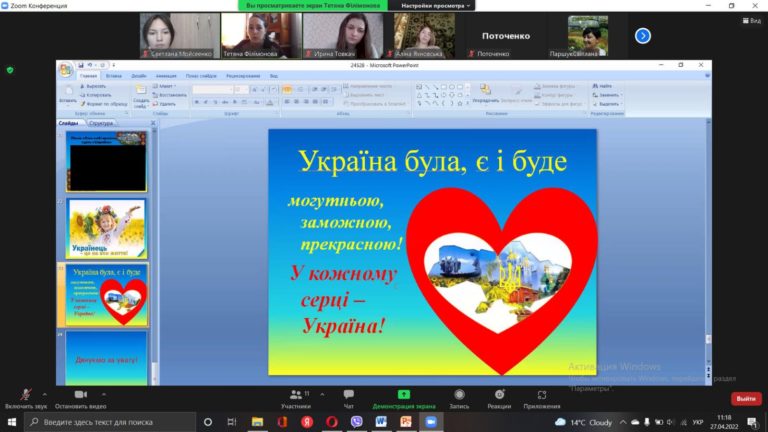Unmute microphone with Включить звук

pyautogui.click(x=26, y=395)
